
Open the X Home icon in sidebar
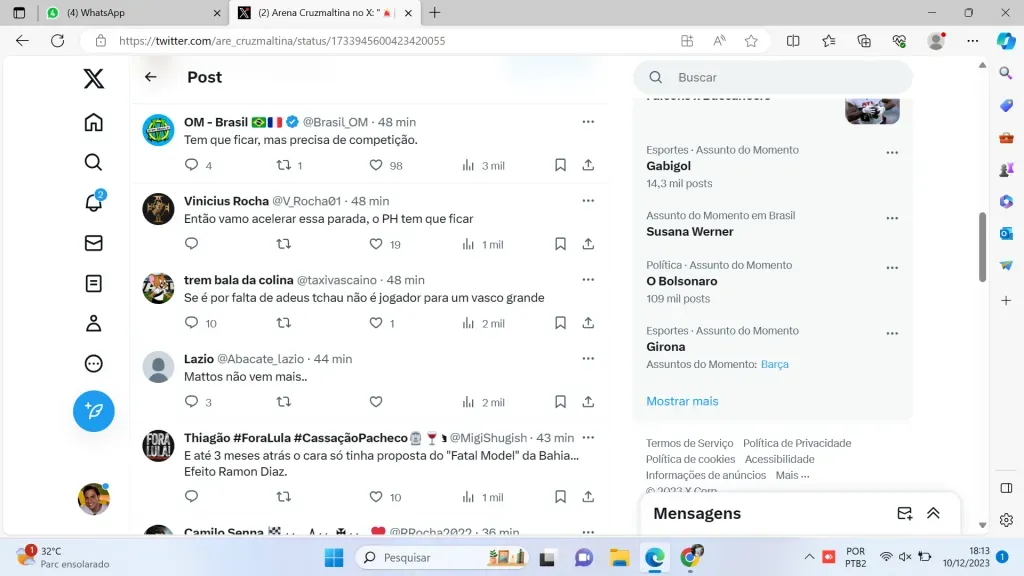[x=93, y=122]
